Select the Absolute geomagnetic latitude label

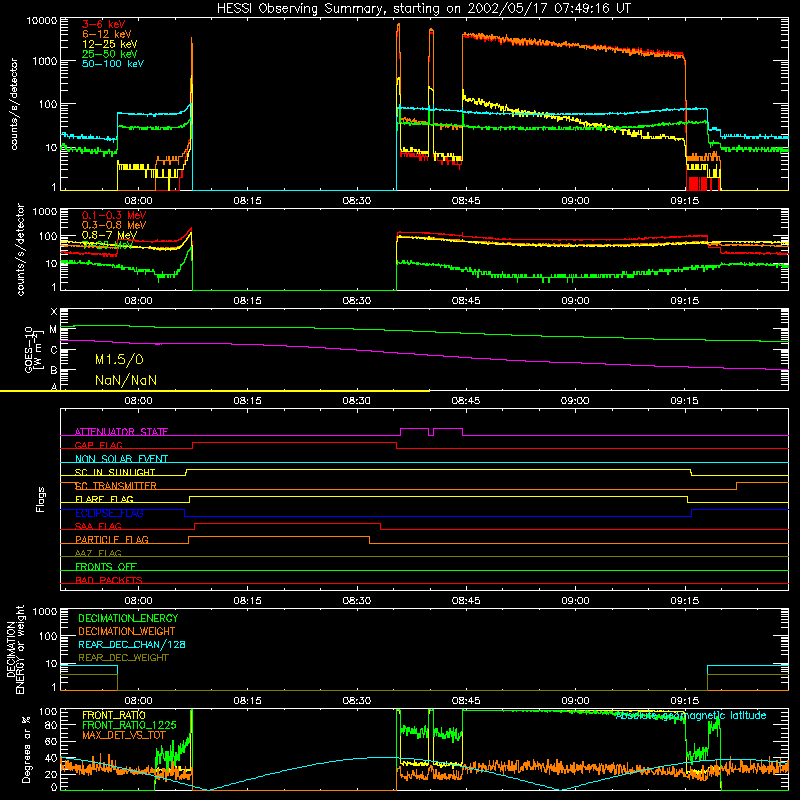click(691, 715)
